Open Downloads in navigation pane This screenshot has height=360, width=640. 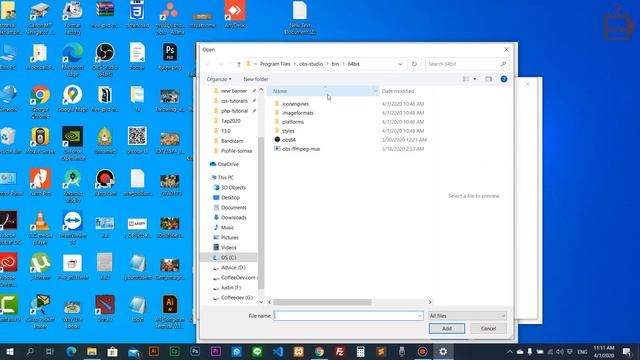(233, 218)
